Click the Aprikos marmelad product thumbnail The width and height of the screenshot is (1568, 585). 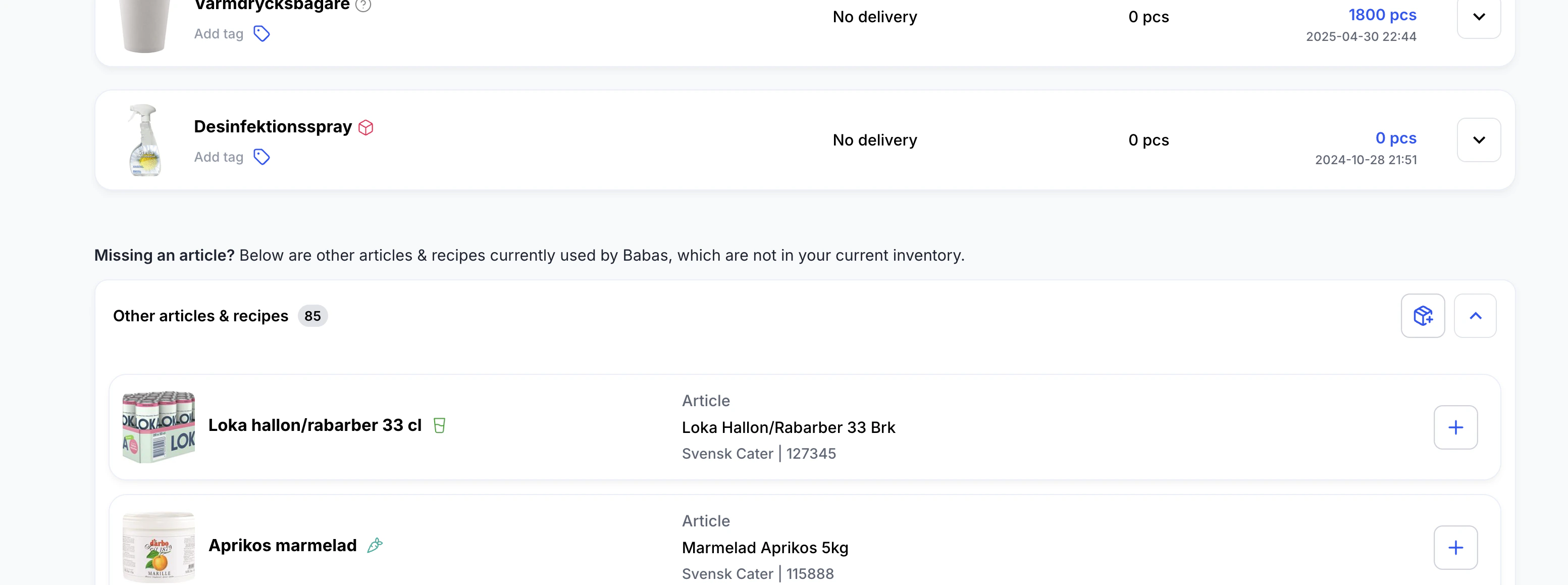[159, 547]
